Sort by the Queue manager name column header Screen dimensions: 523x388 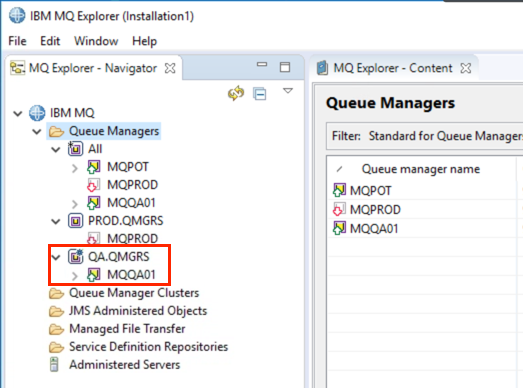coord(421,169)
